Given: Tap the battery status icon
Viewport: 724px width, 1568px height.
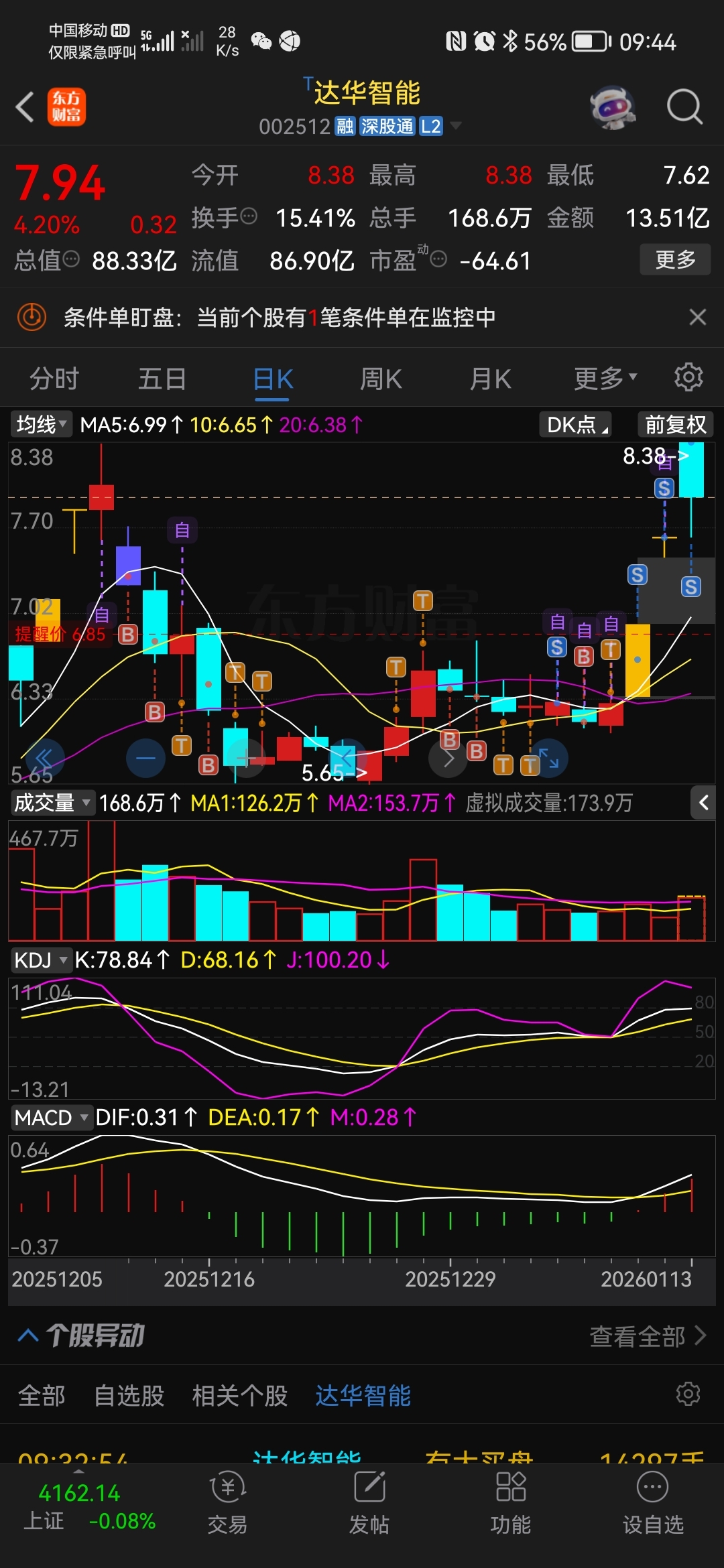Looking at the screenshot, I should tap(591, 42).
